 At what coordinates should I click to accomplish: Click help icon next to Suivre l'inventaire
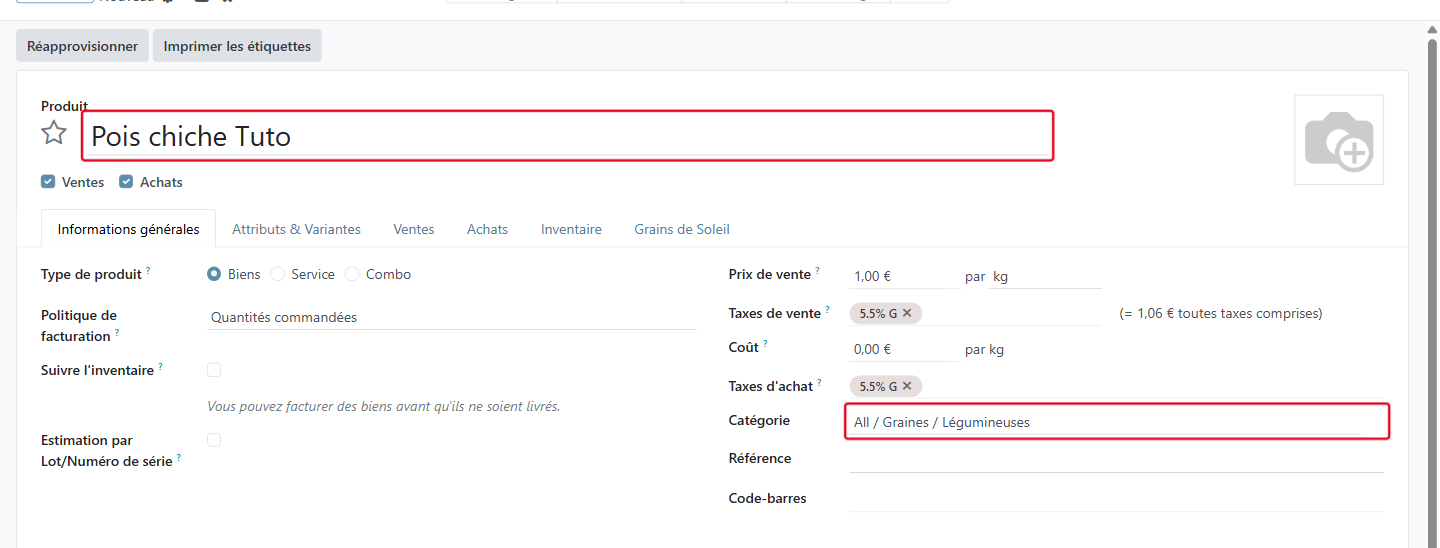coord(160,367)
